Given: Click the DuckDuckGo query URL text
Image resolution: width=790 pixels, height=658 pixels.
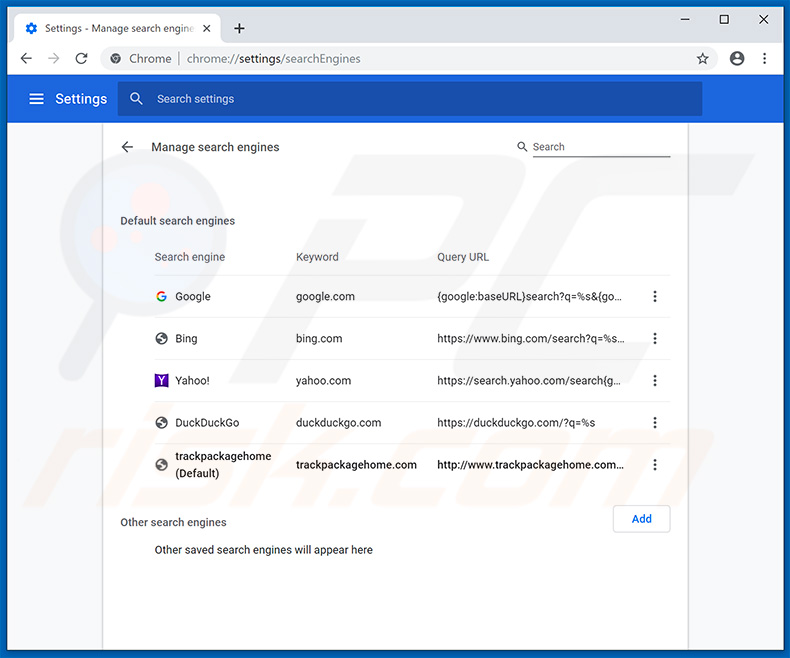Looking at the screenshot, I should 516,423.
